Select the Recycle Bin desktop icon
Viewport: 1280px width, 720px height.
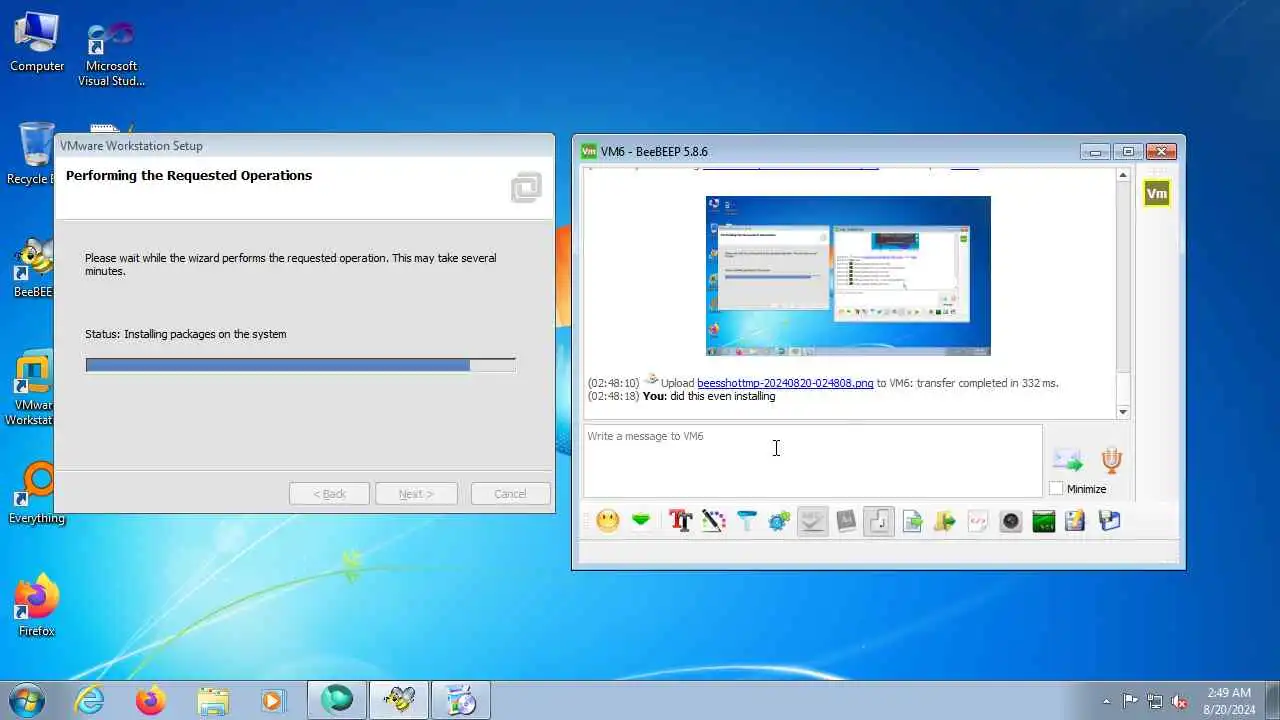[35, 154]
